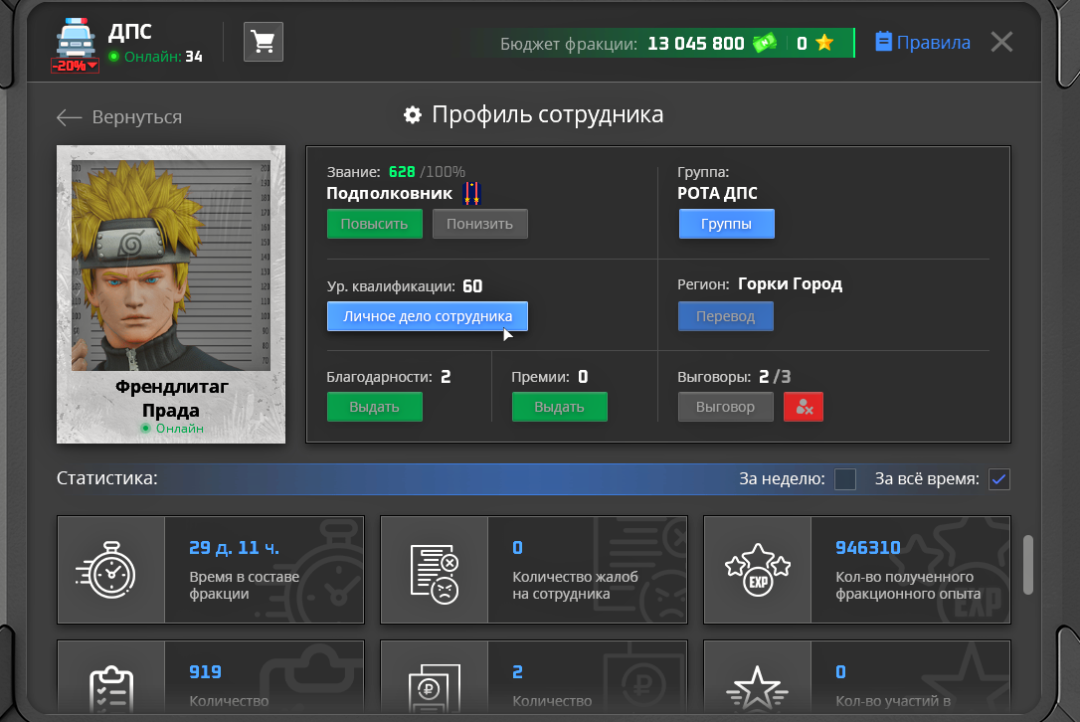Click the Статистика: heading
1080x722 pixels.
107,478
